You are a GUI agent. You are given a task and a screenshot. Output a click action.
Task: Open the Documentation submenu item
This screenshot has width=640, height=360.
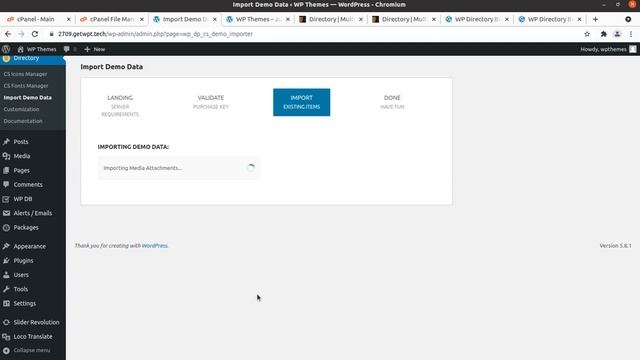[x=23, y=121]
